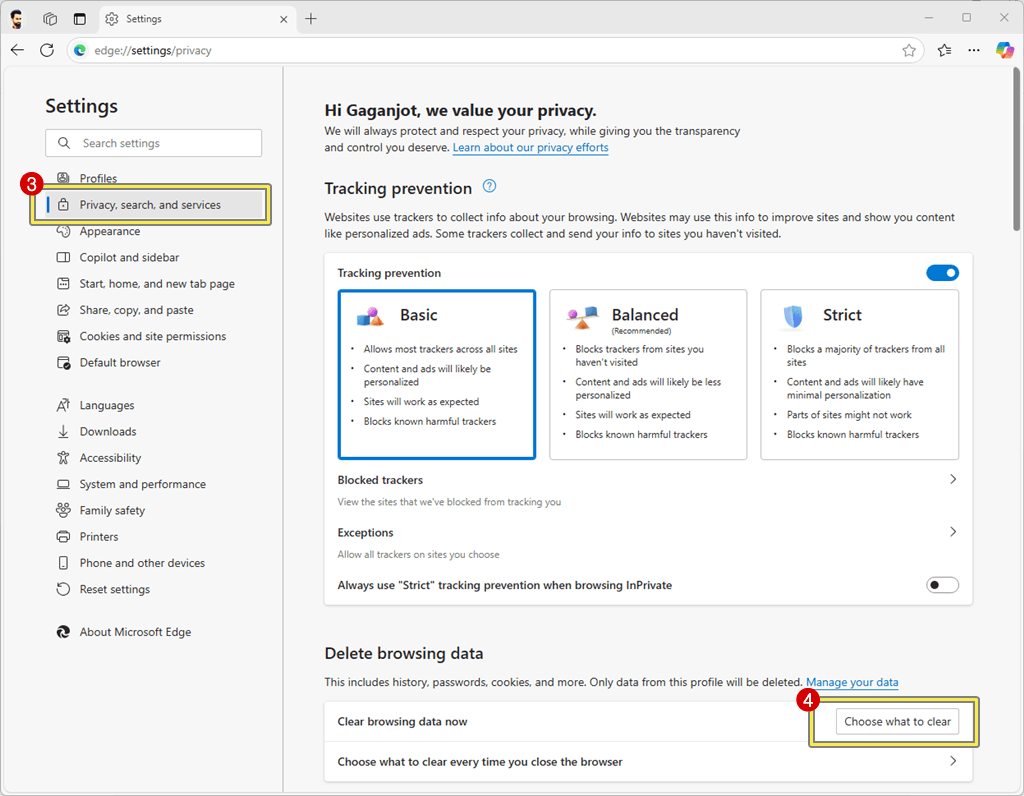Open Settings and more ellipsis menu

pyautogui.click(x=974, y=50)
